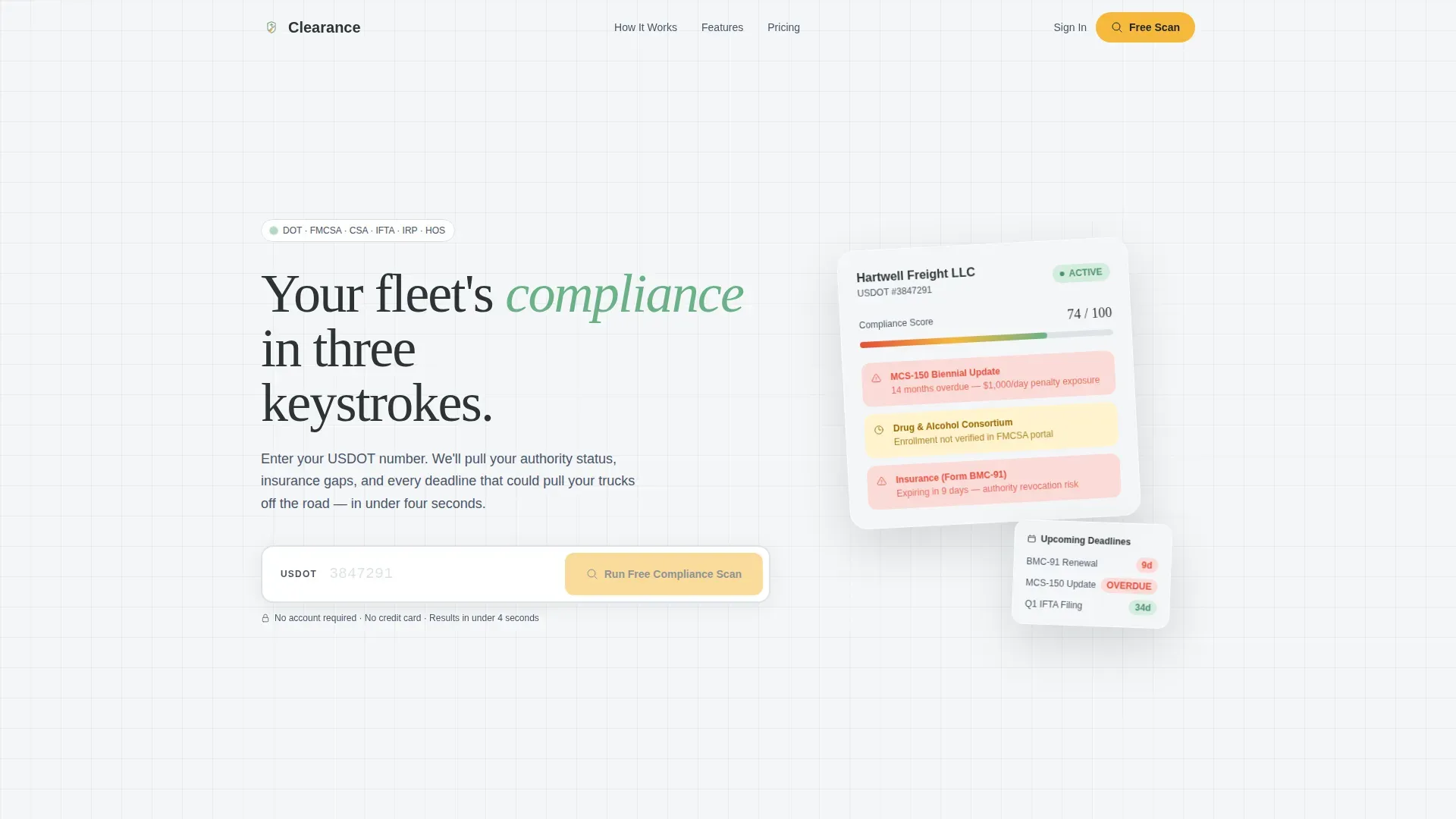Viewport: 1456px width, 819px height.
Task: Open the Features nav link
Action: [x=722, y=27]
